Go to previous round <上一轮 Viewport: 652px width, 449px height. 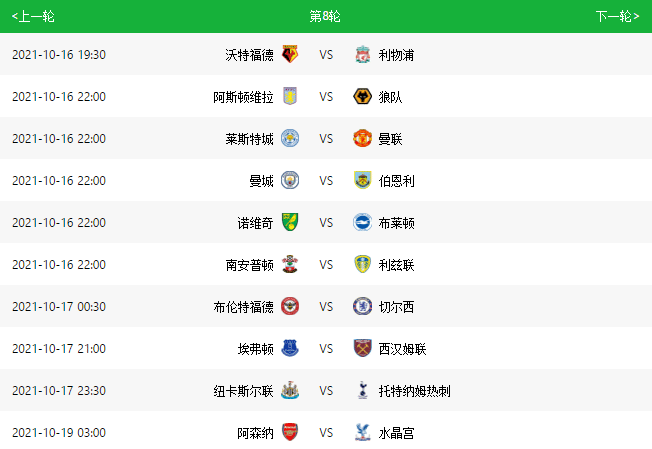point(33,16)
